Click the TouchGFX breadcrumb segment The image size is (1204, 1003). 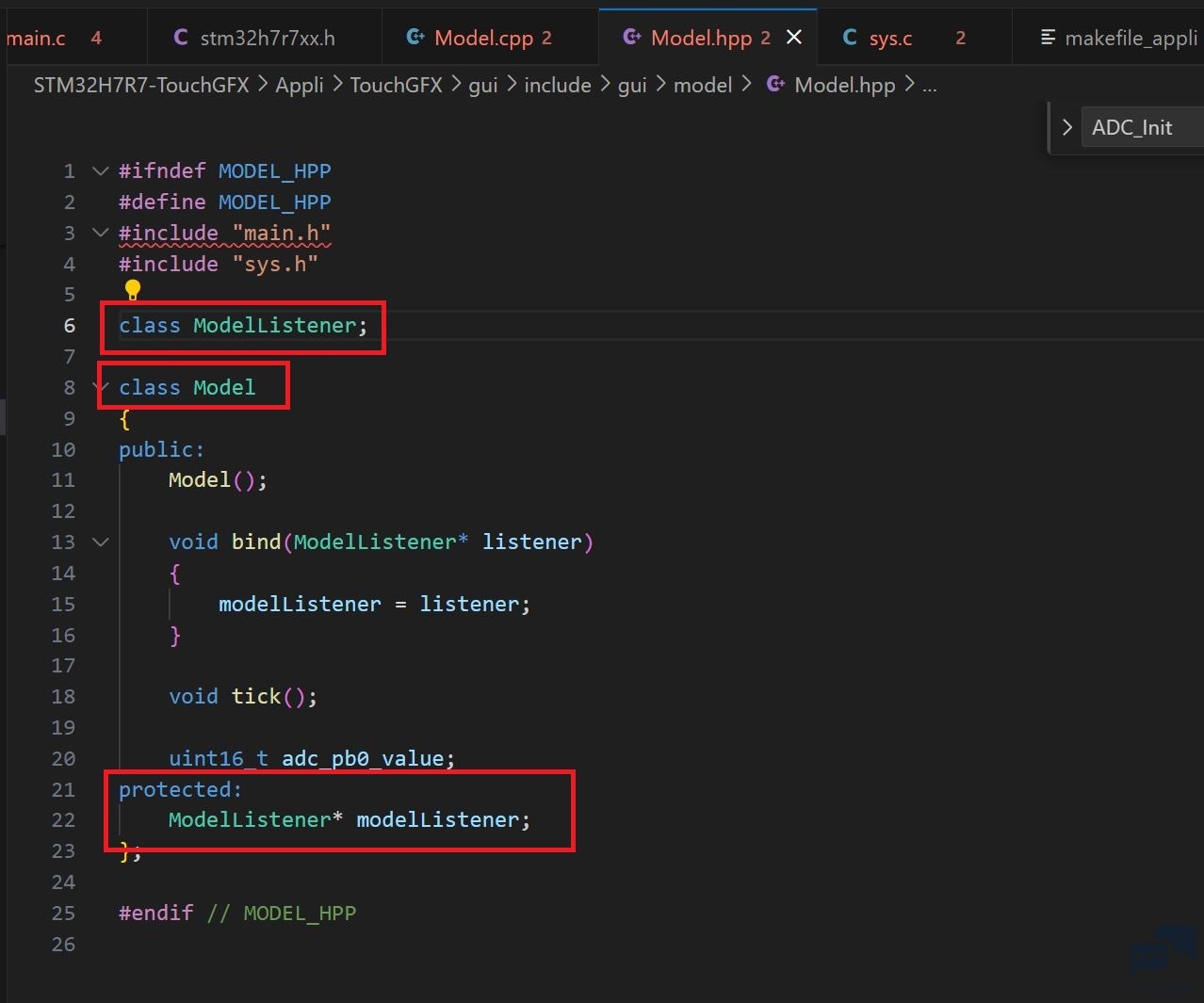point(397,86)
